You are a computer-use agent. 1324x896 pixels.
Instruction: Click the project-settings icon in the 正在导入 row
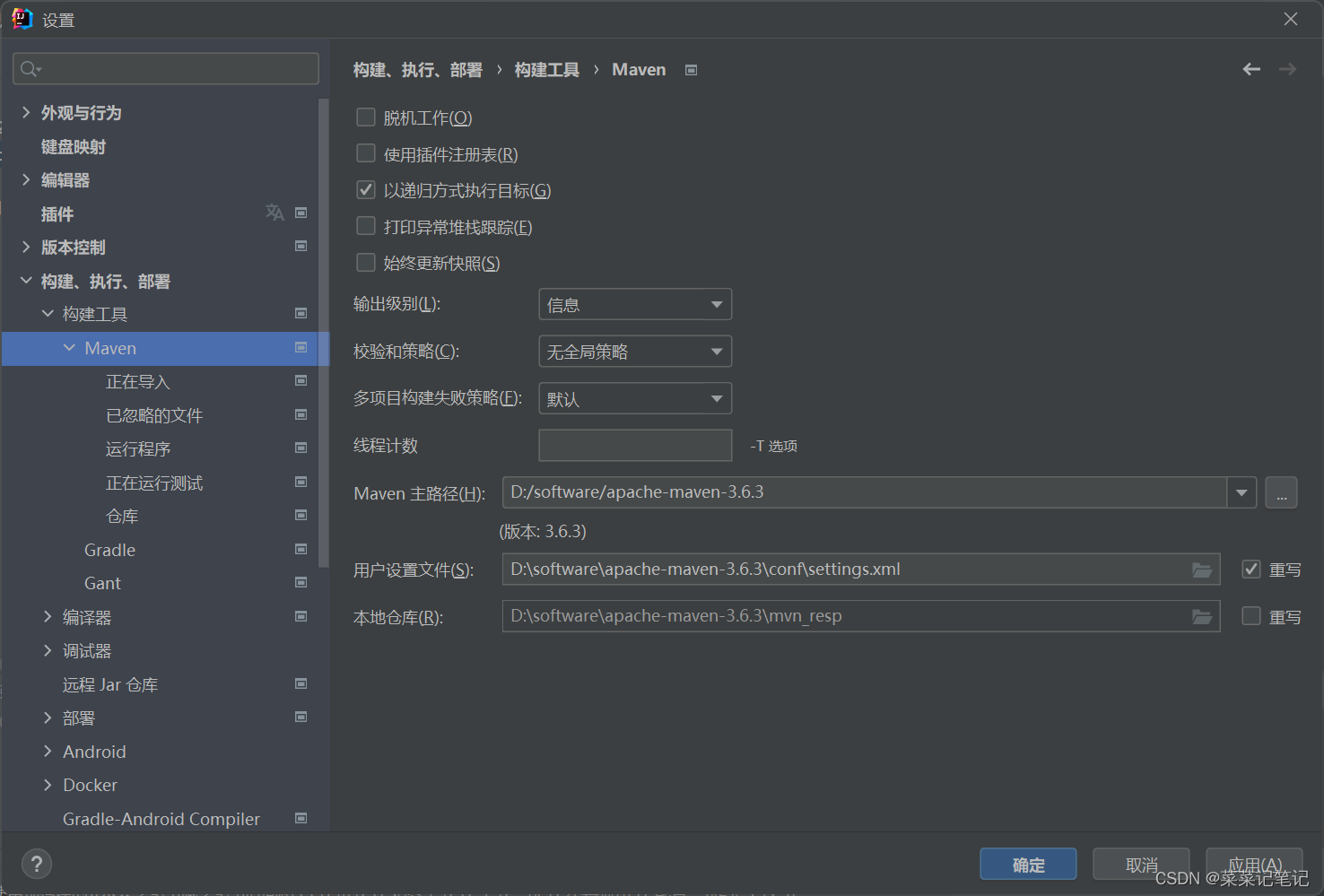coord(301,380)
